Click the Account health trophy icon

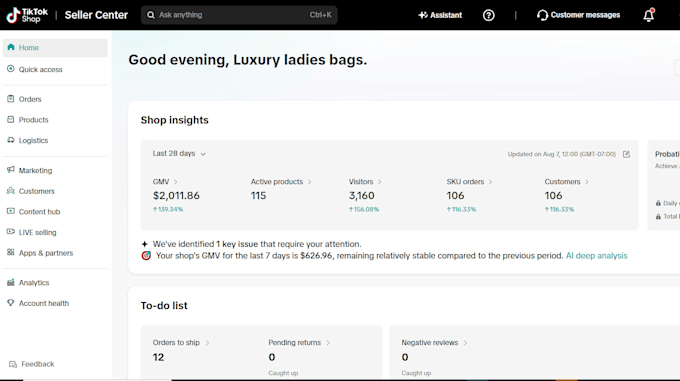[x=11, y=303]
